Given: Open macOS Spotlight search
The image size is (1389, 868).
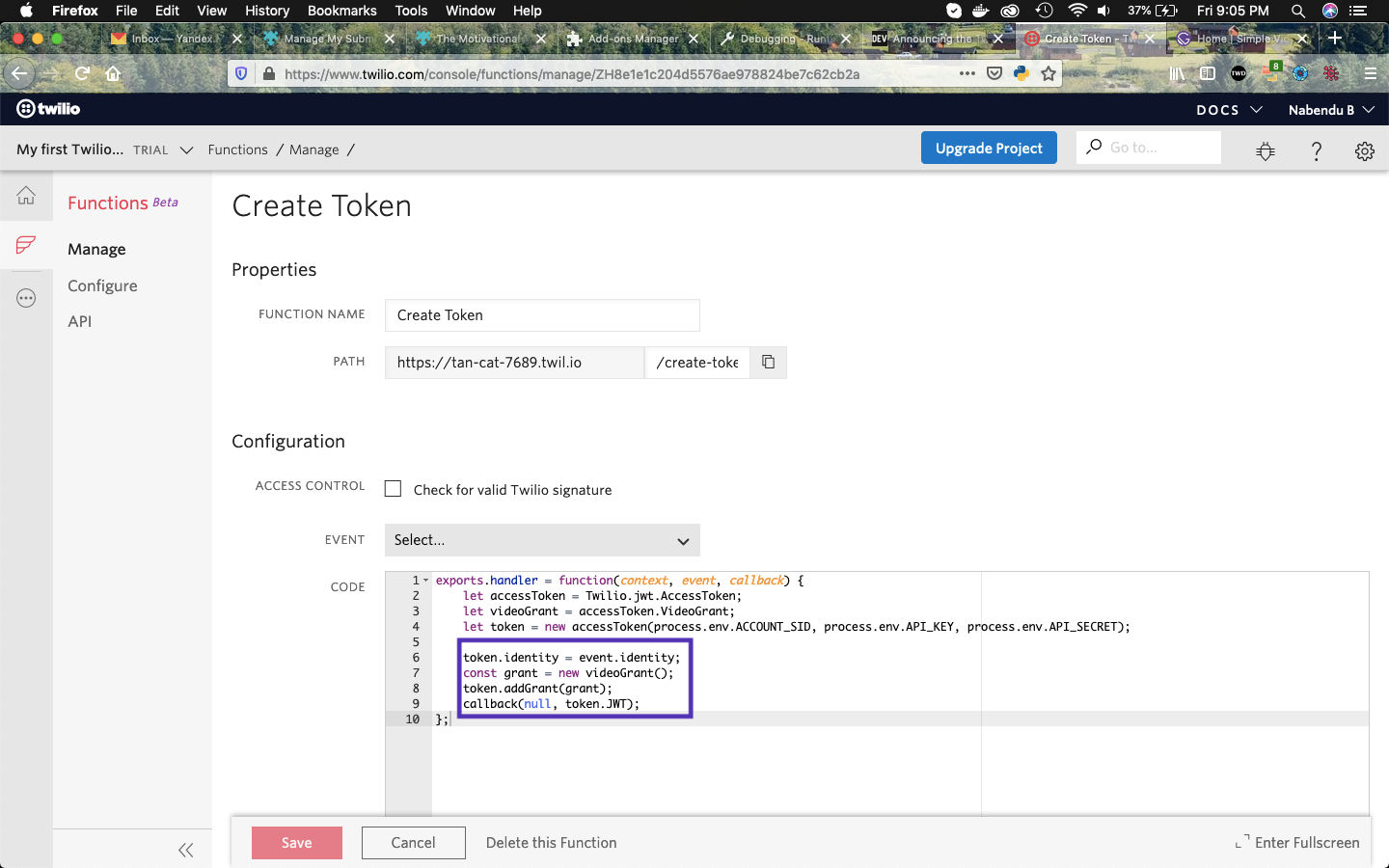Looking at the screenshot, I should click(1298, 11).
